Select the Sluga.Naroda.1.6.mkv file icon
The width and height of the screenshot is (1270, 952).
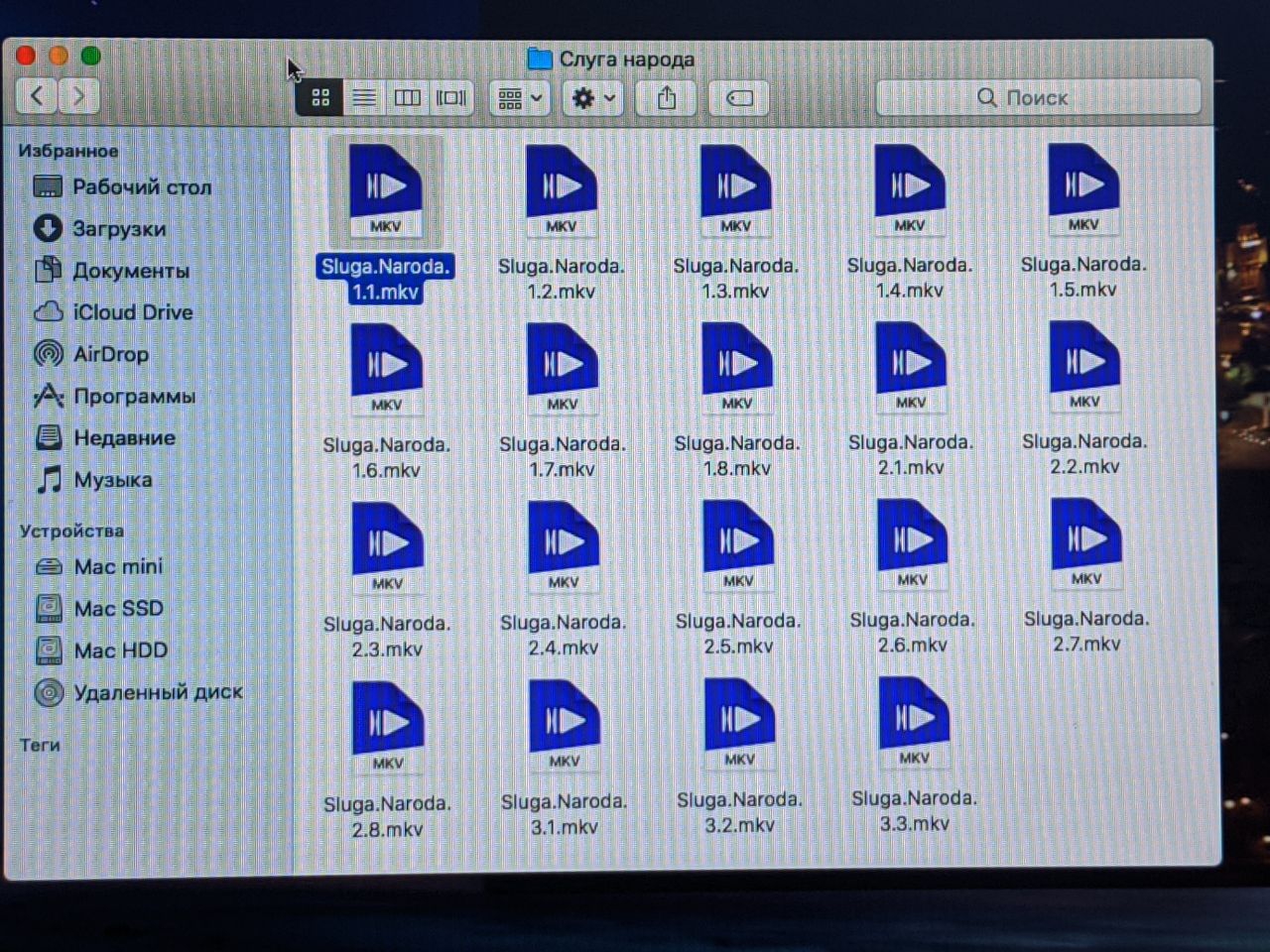click(386, 369)
